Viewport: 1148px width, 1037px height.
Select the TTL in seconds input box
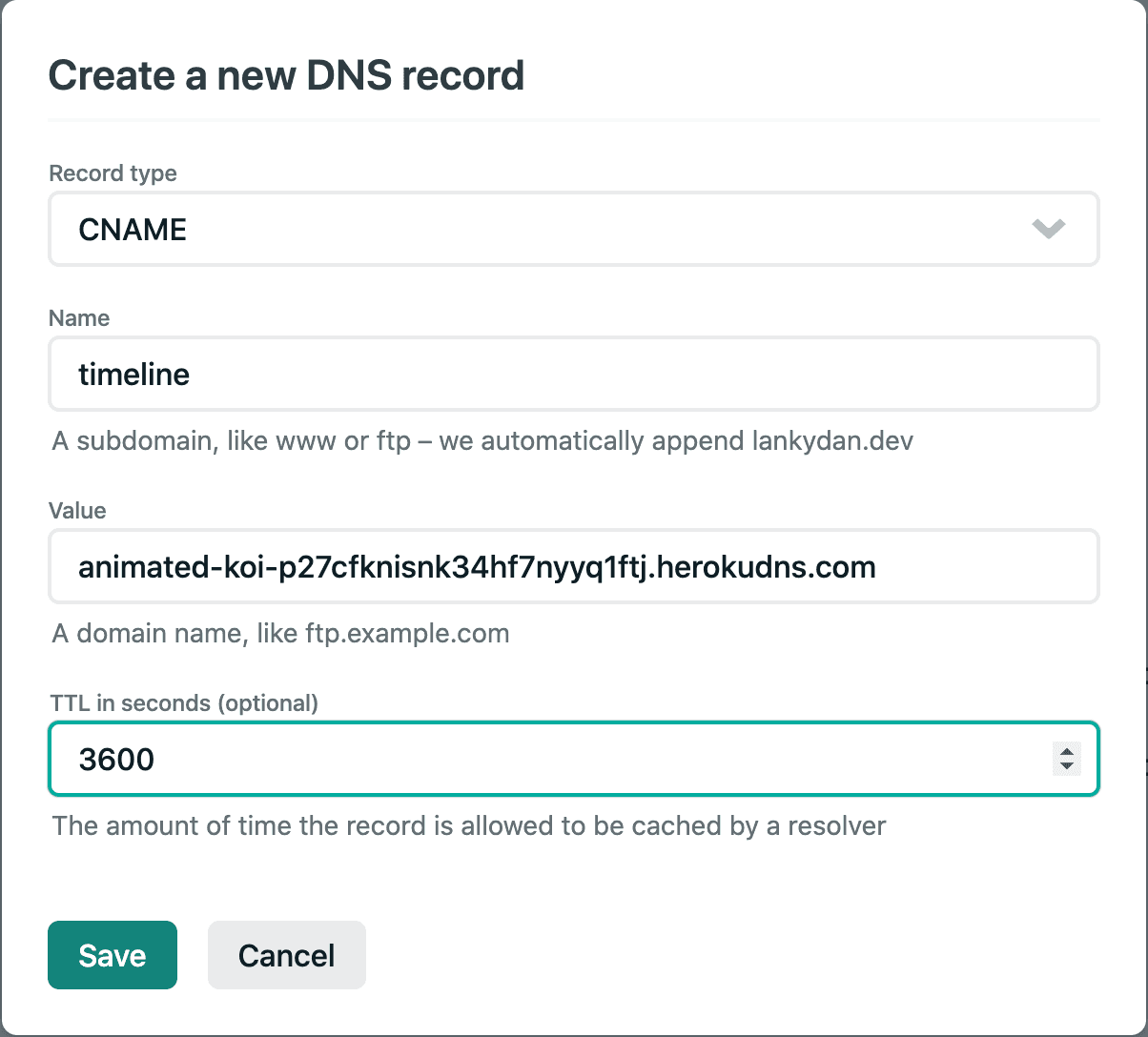click(x=553, y=759)
